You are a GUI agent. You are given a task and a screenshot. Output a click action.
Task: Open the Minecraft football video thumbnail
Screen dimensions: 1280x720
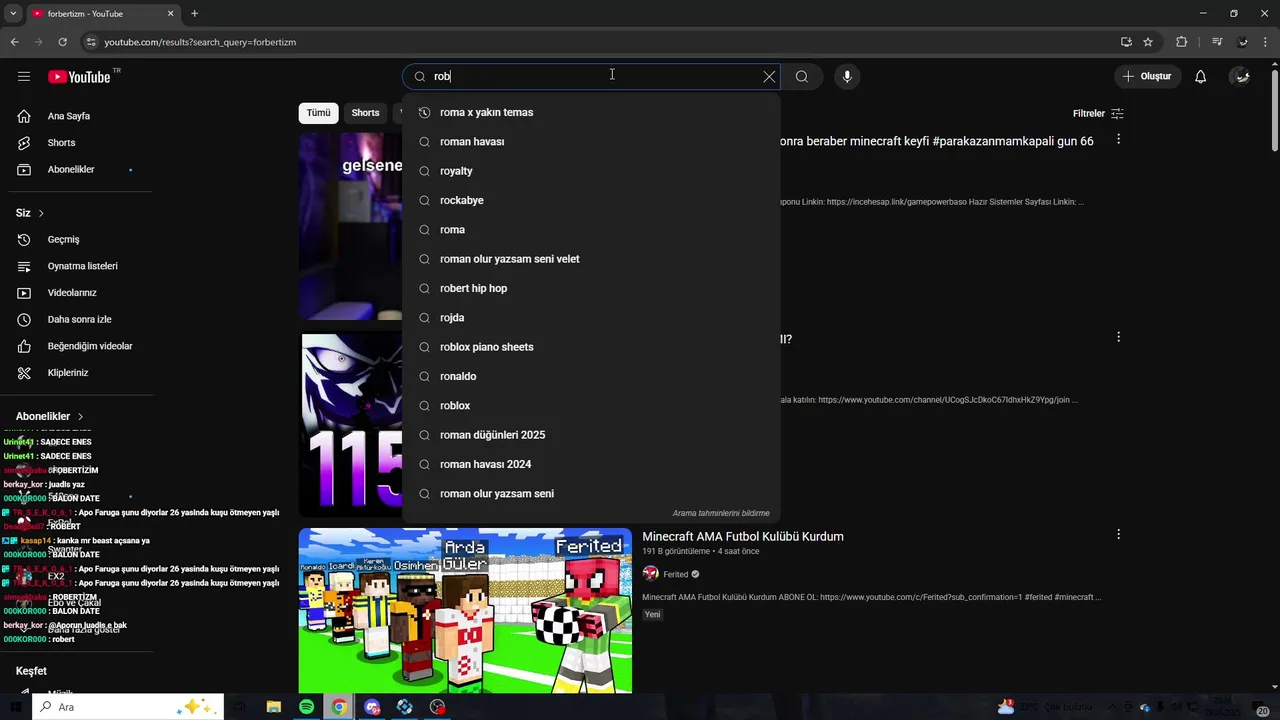pyautogui.click(x=465, y=611)
